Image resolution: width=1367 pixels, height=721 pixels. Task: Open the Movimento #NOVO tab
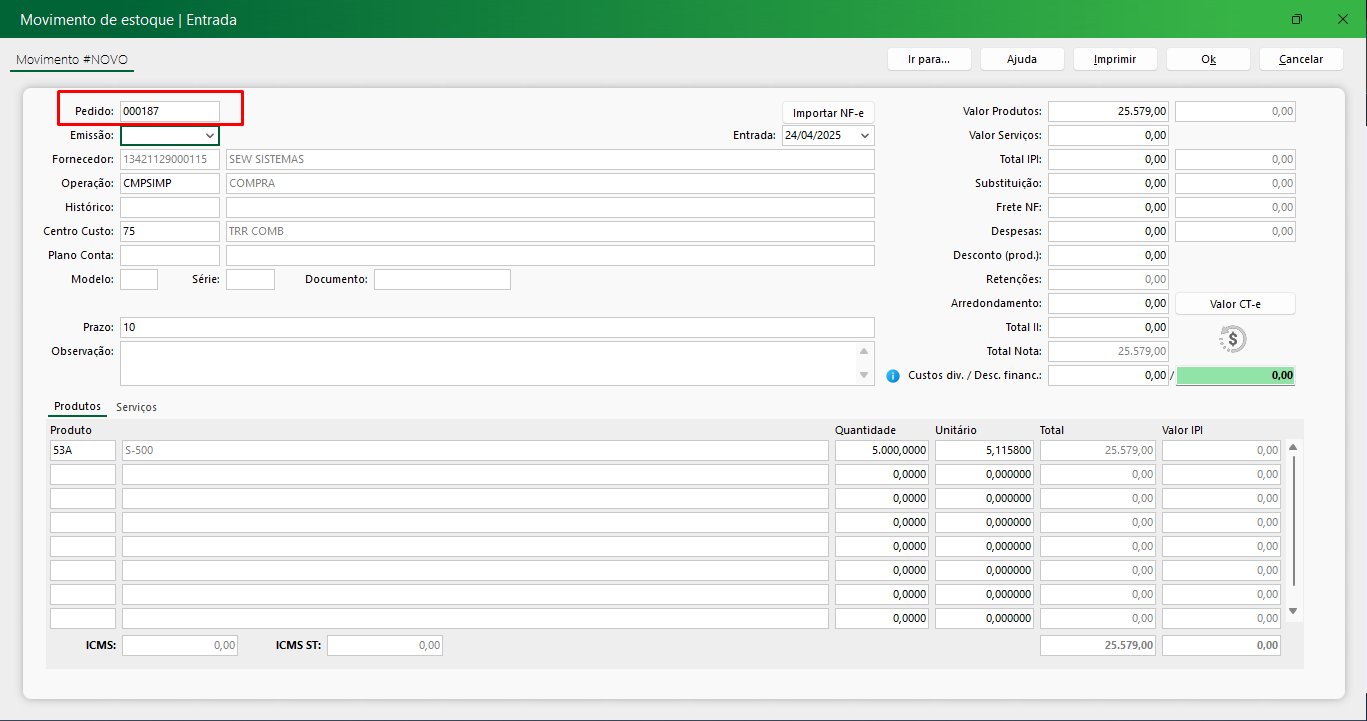[72, 60]
